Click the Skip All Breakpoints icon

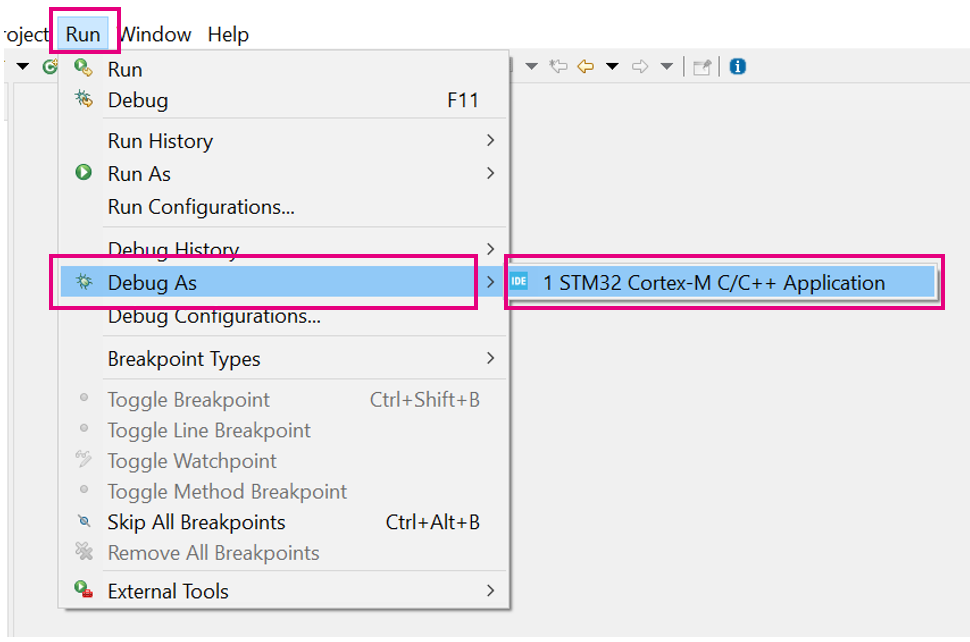point(86,522)
